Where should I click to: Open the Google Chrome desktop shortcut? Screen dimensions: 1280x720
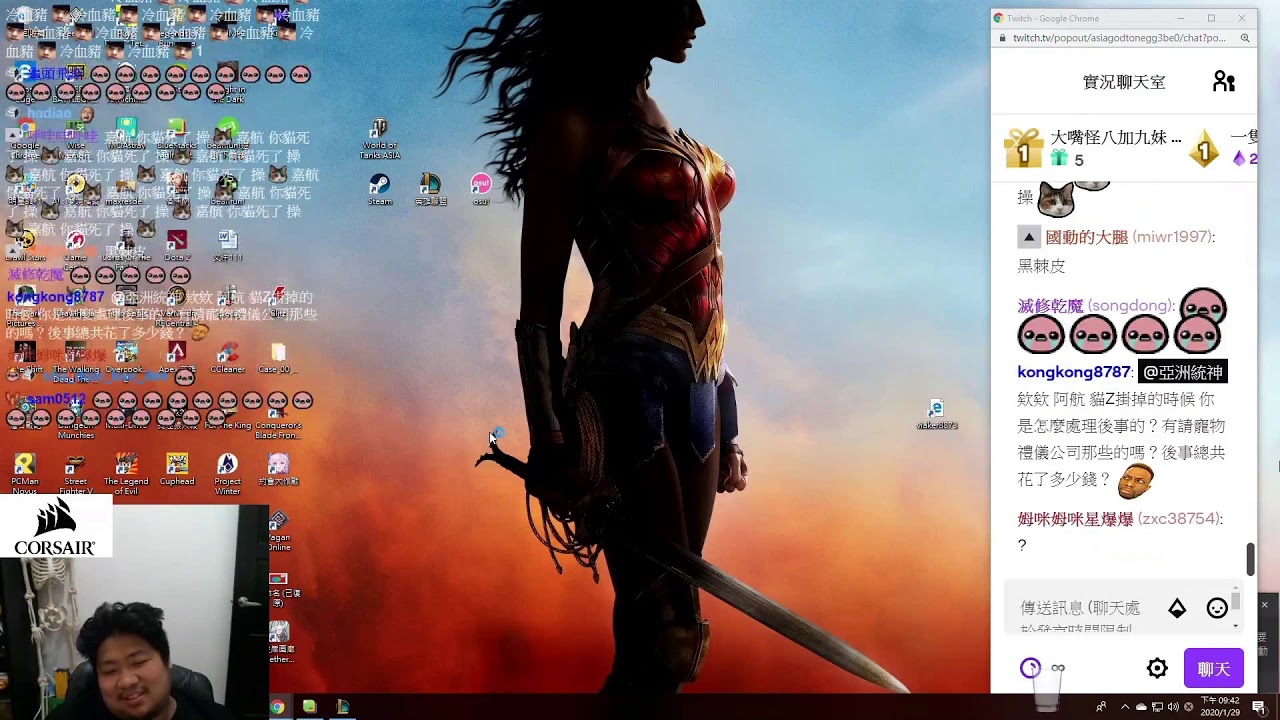25,138
